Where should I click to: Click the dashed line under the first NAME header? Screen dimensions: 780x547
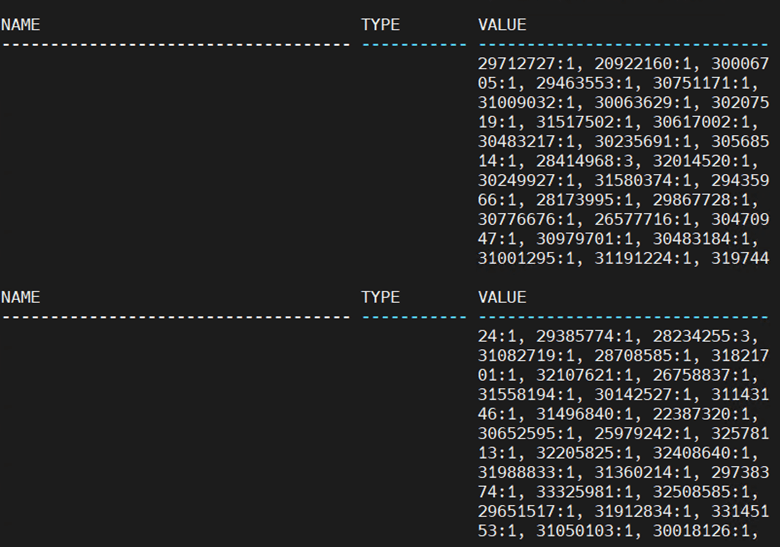click(175, 44)
